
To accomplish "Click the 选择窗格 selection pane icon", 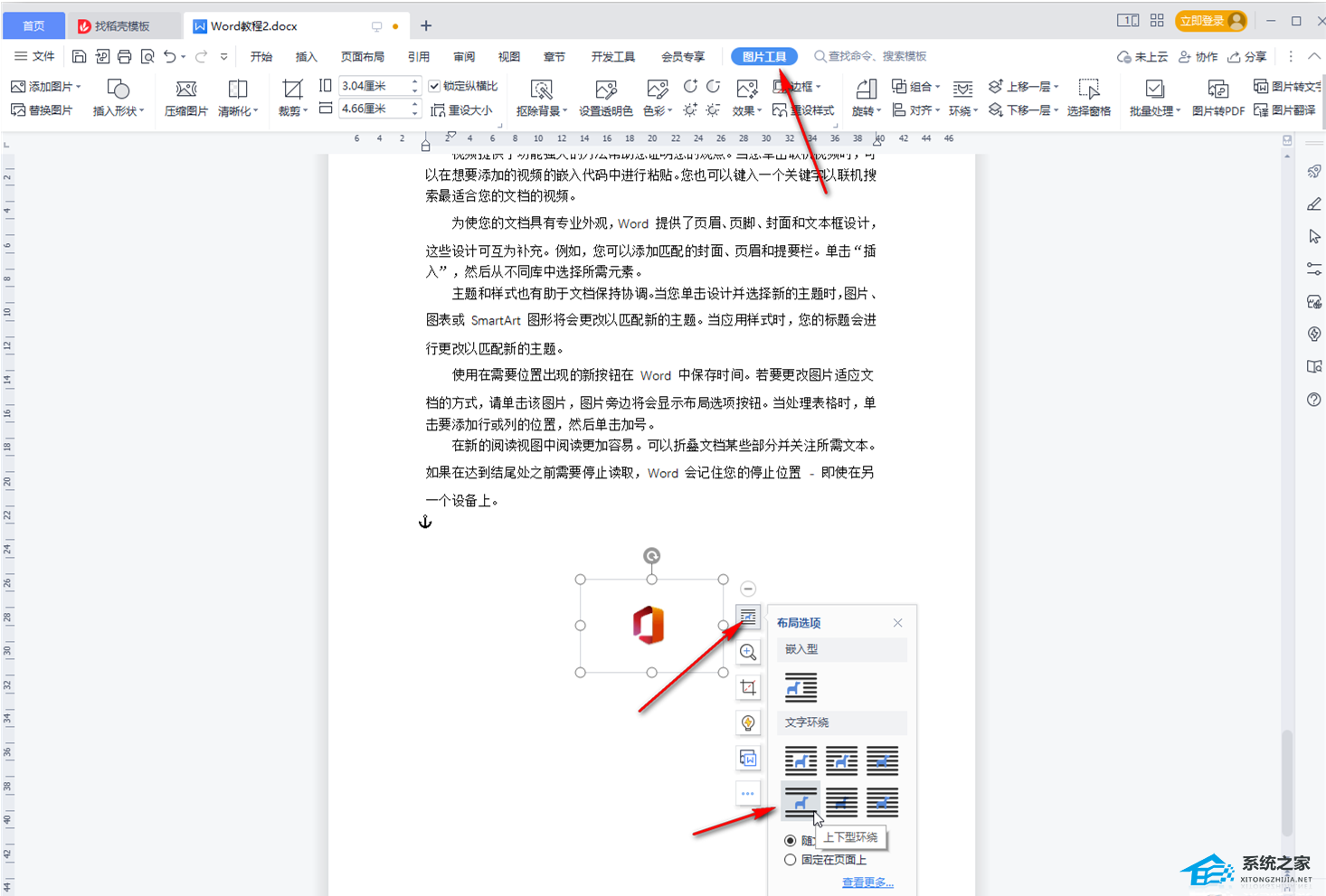I will tap(1088, 90).
